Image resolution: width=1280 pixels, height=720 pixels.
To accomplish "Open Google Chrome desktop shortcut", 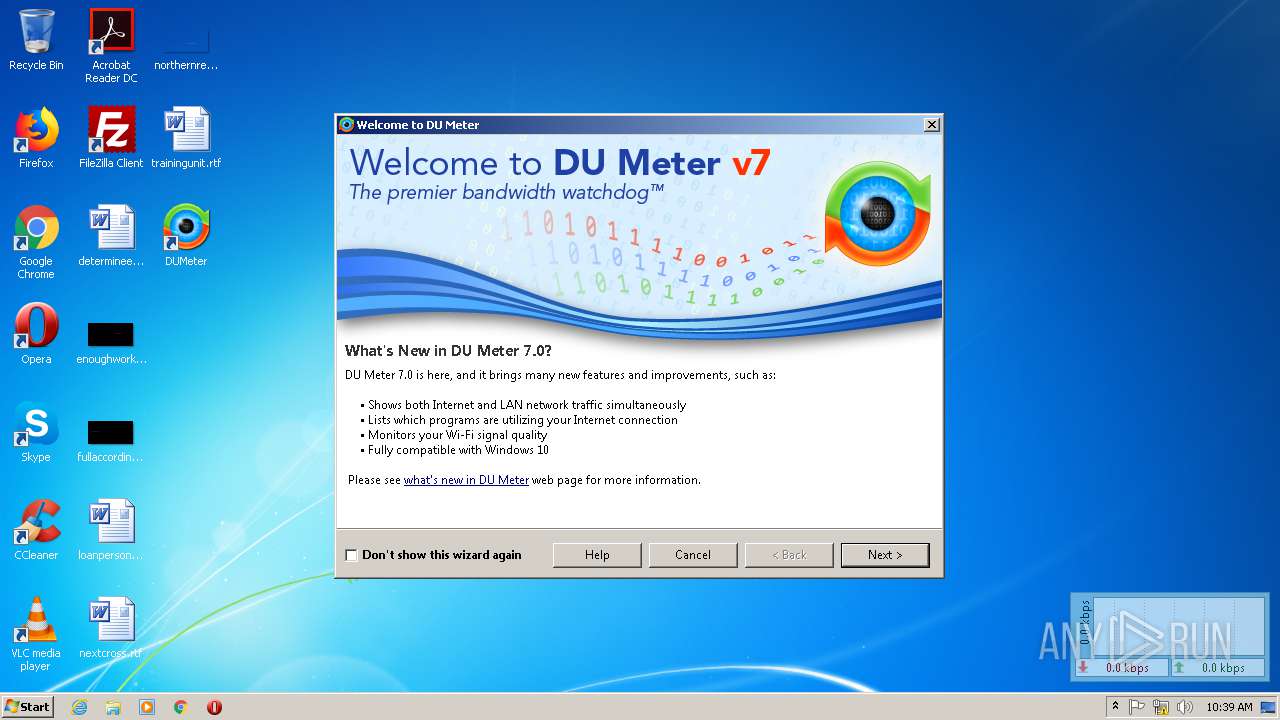I will pos(36,242).
